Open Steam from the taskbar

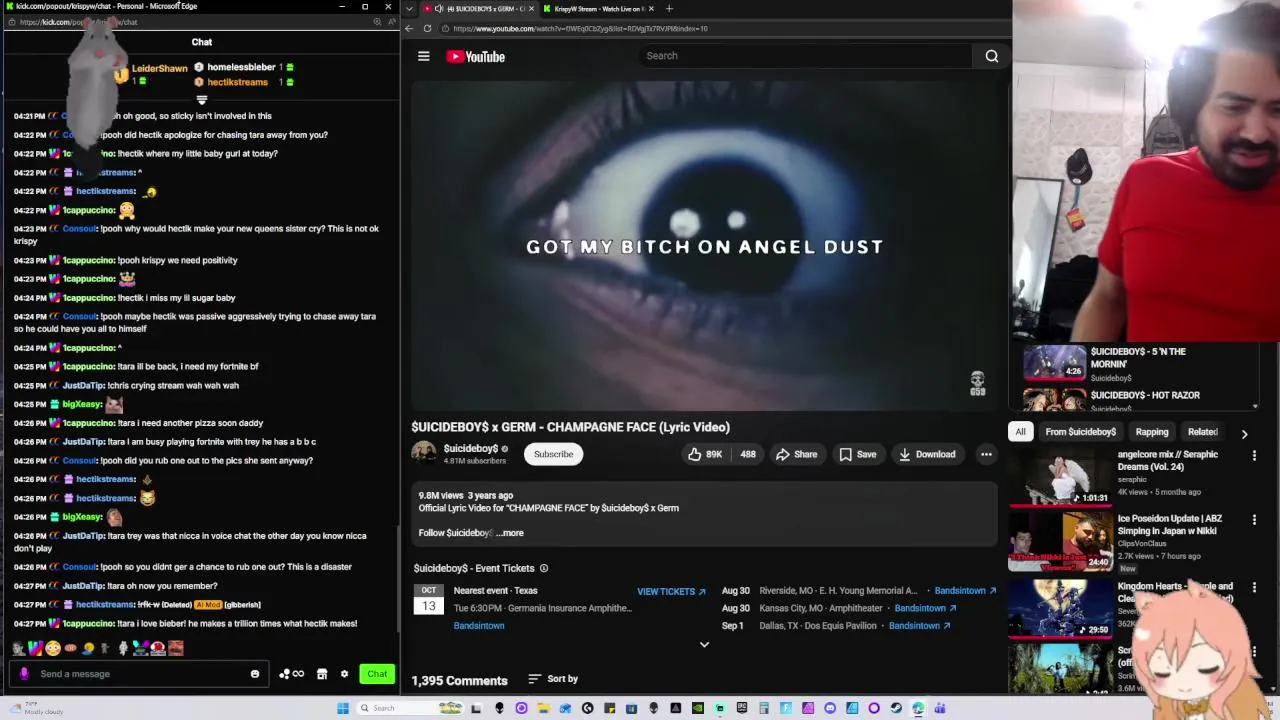coord(896,708)
